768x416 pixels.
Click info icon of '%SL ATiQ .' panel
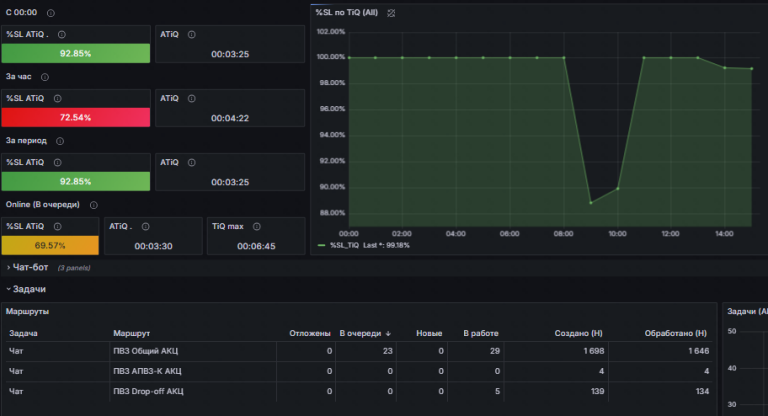[x=62, y=35]
